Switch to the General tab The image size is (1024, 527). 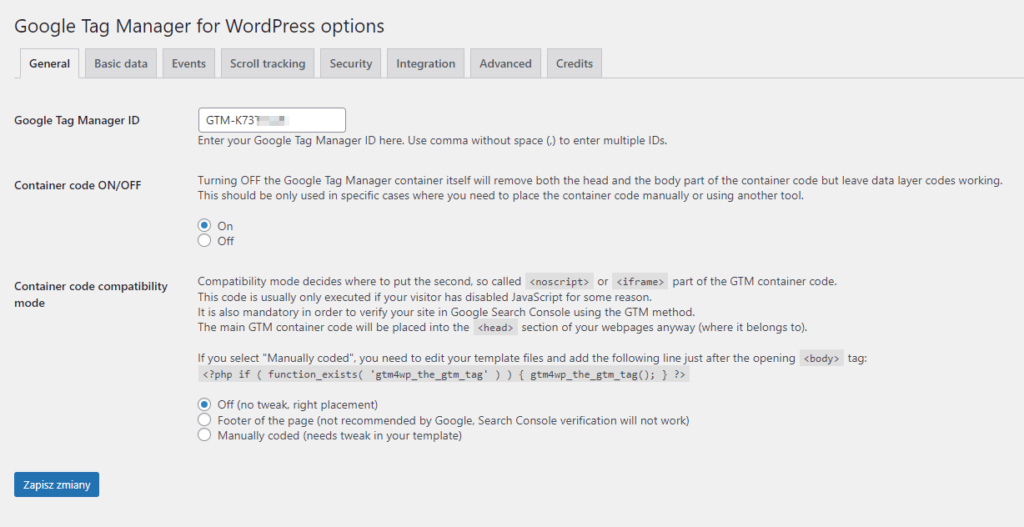tap(50, 63)
